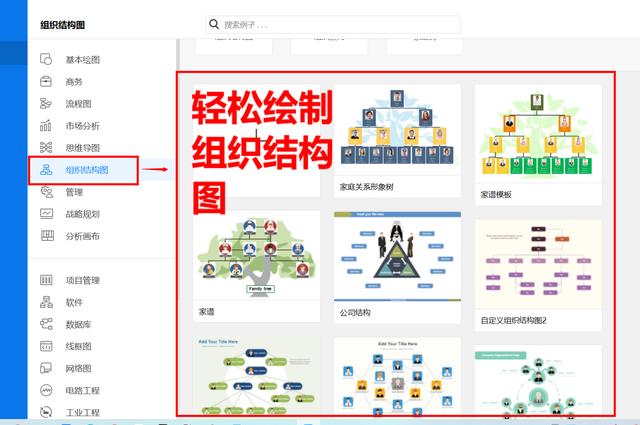Viewport: 640px width, 425px height.
Task: Click the 管理 category icon
Action: click(46, 191)
